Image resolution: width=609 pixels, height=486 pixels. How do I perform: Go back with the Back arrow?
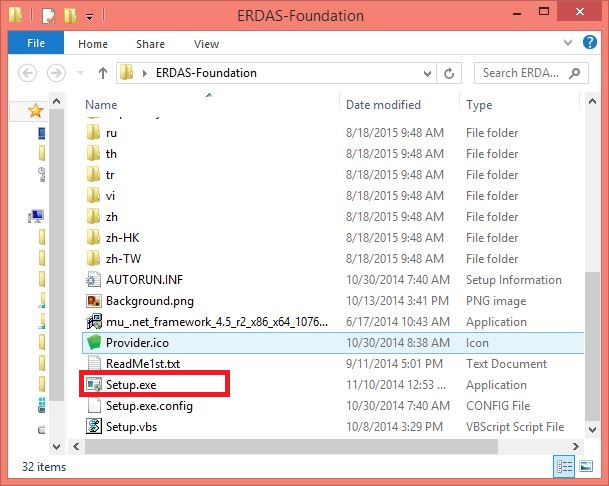click(28, 73)
